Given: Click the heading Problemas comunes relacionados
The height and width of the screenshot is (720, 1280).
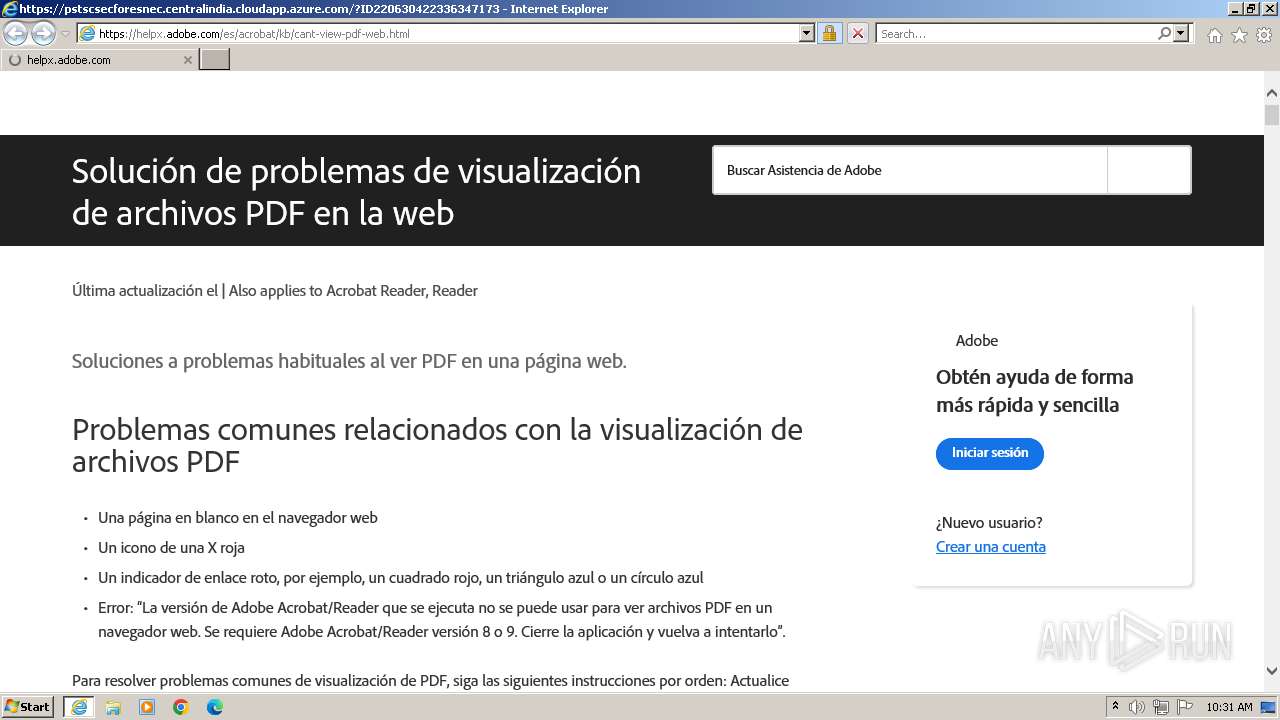Looking at the screenshot, I should coord(437,445).
